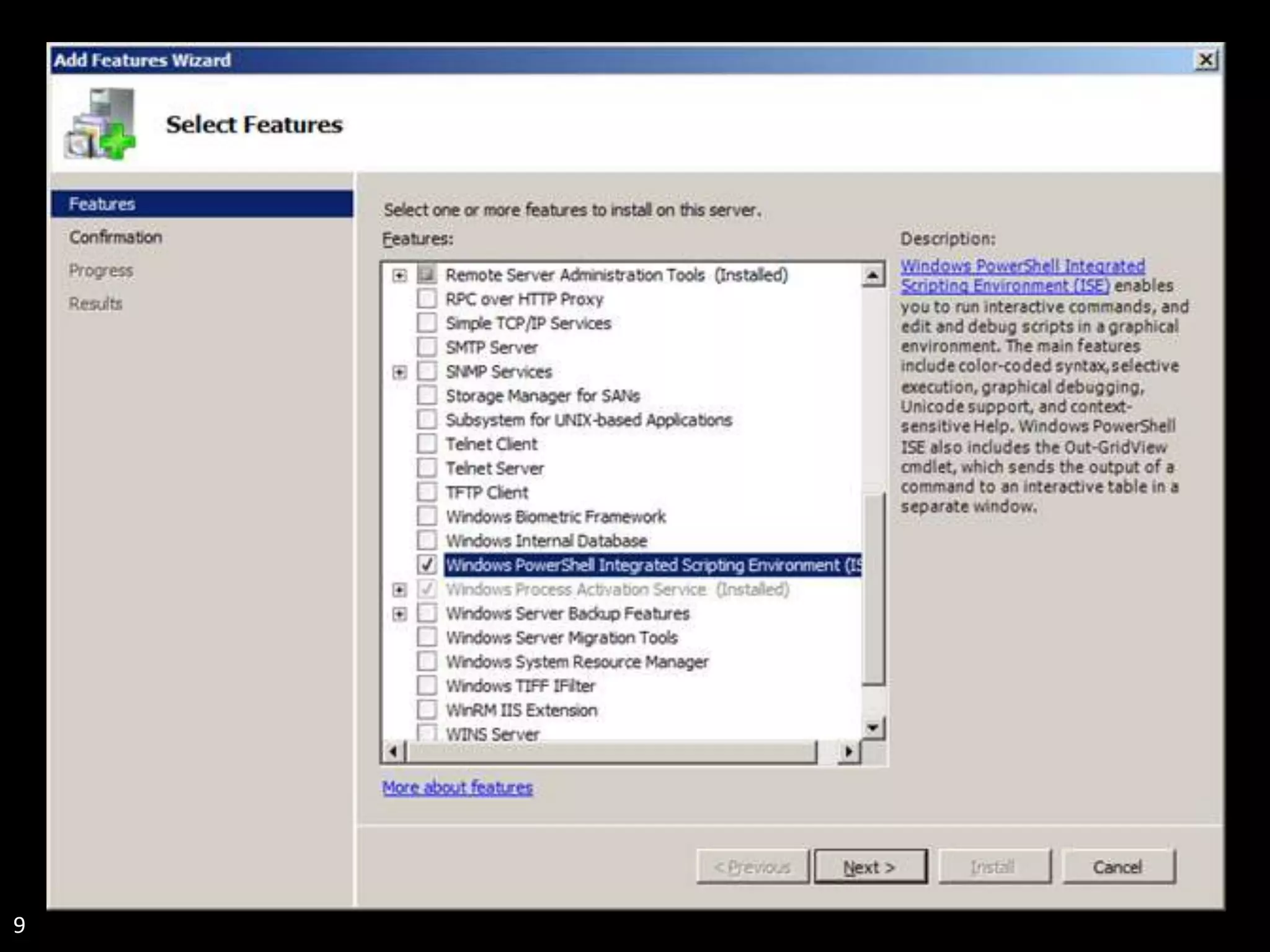Enable Windows System Resource Manager checkbox
This screenshot has height=952, width=1270.
(x=427, y=661)
